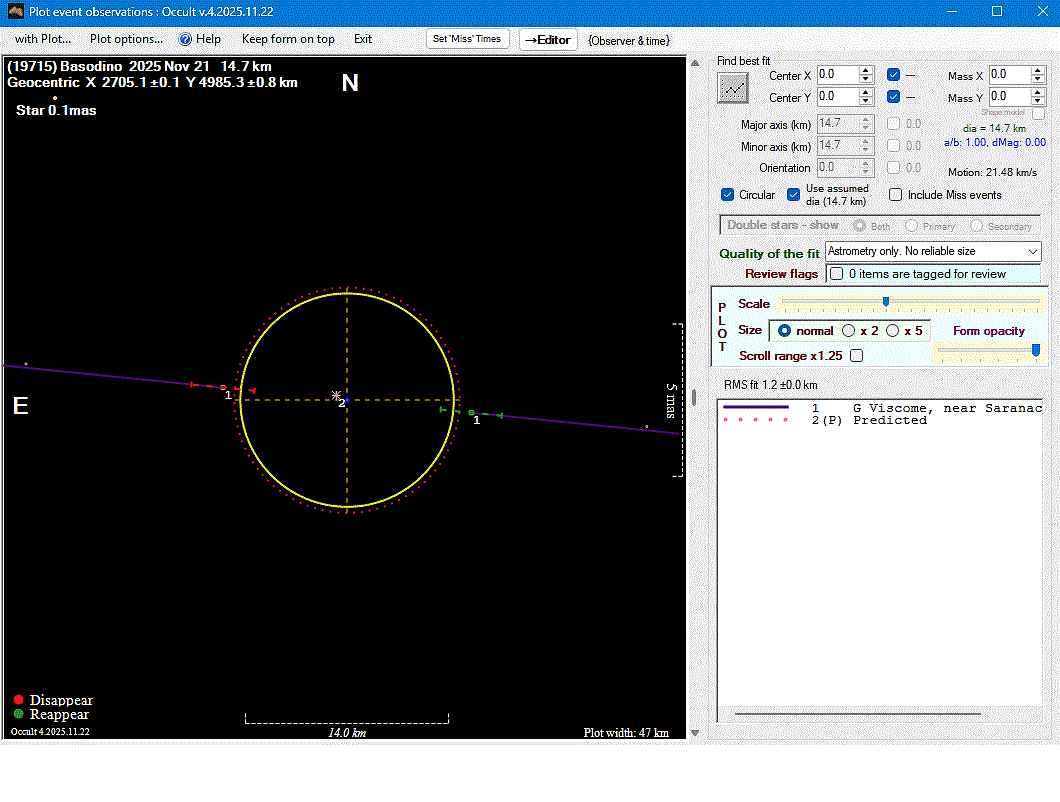The width and height of the screenshot is (1060, 802).
Task: Click the Center X input field
Action: (x=837, y=75)
